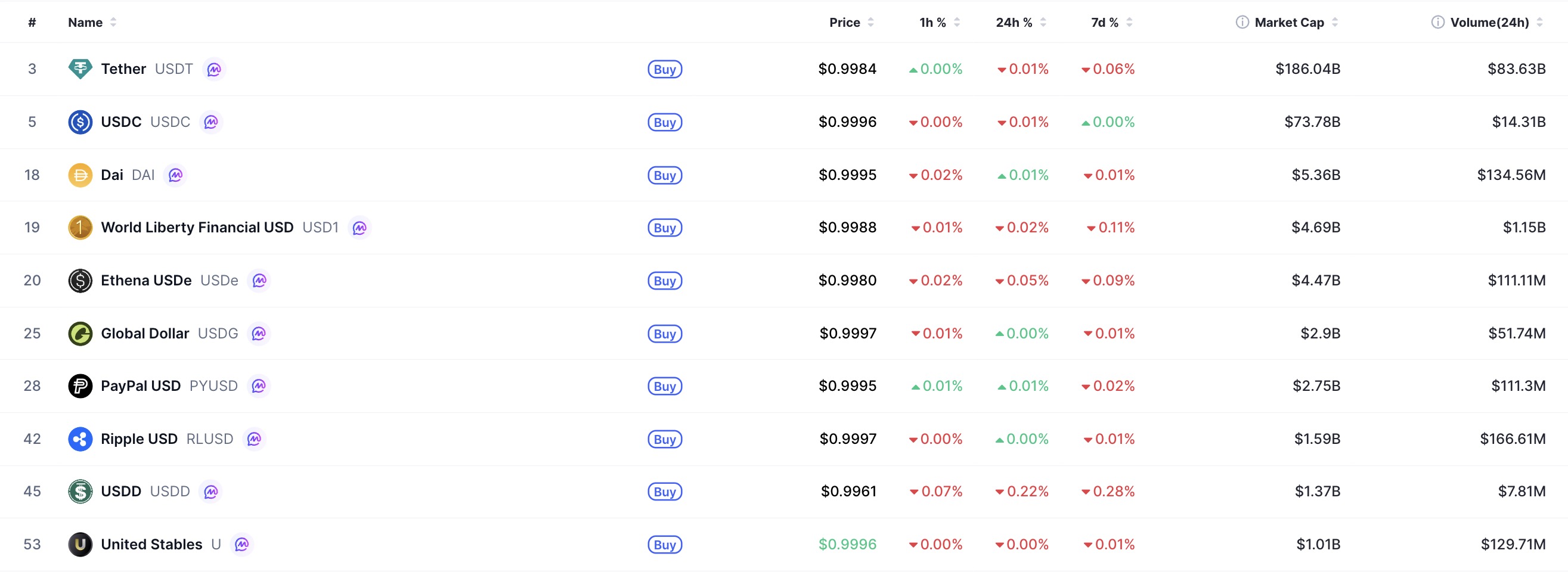Sort the table by Name column

coord(92,23)
